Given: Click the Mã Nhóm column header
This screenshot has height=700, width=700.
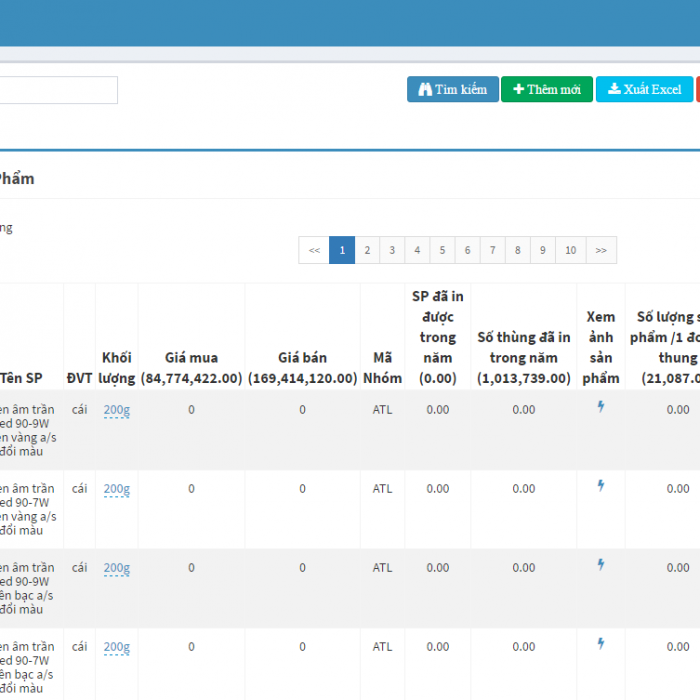Looking at the screenshot, I should [x=382, y=368].
